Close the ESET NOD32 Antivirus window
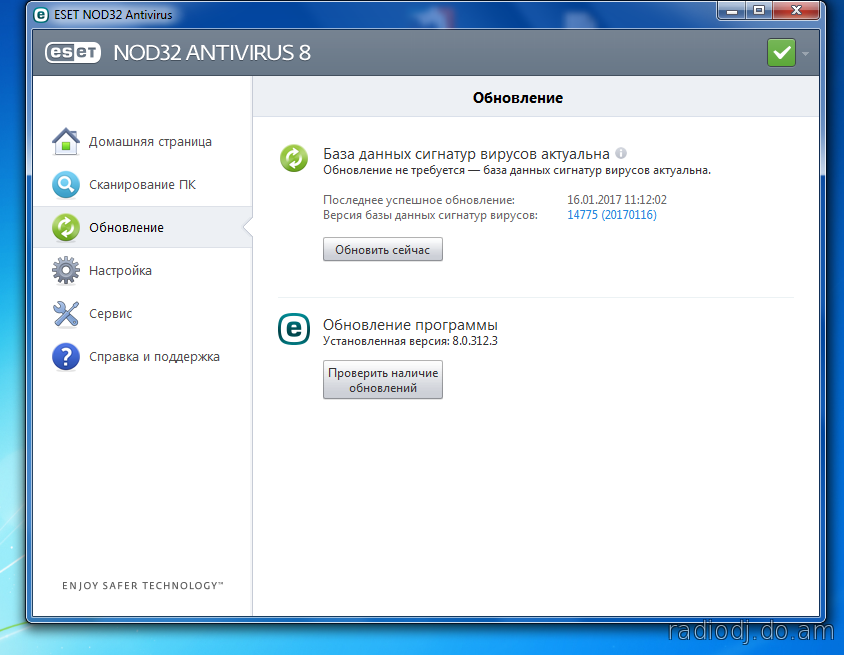Screen dimensions: 844x655 coord(797,11)
